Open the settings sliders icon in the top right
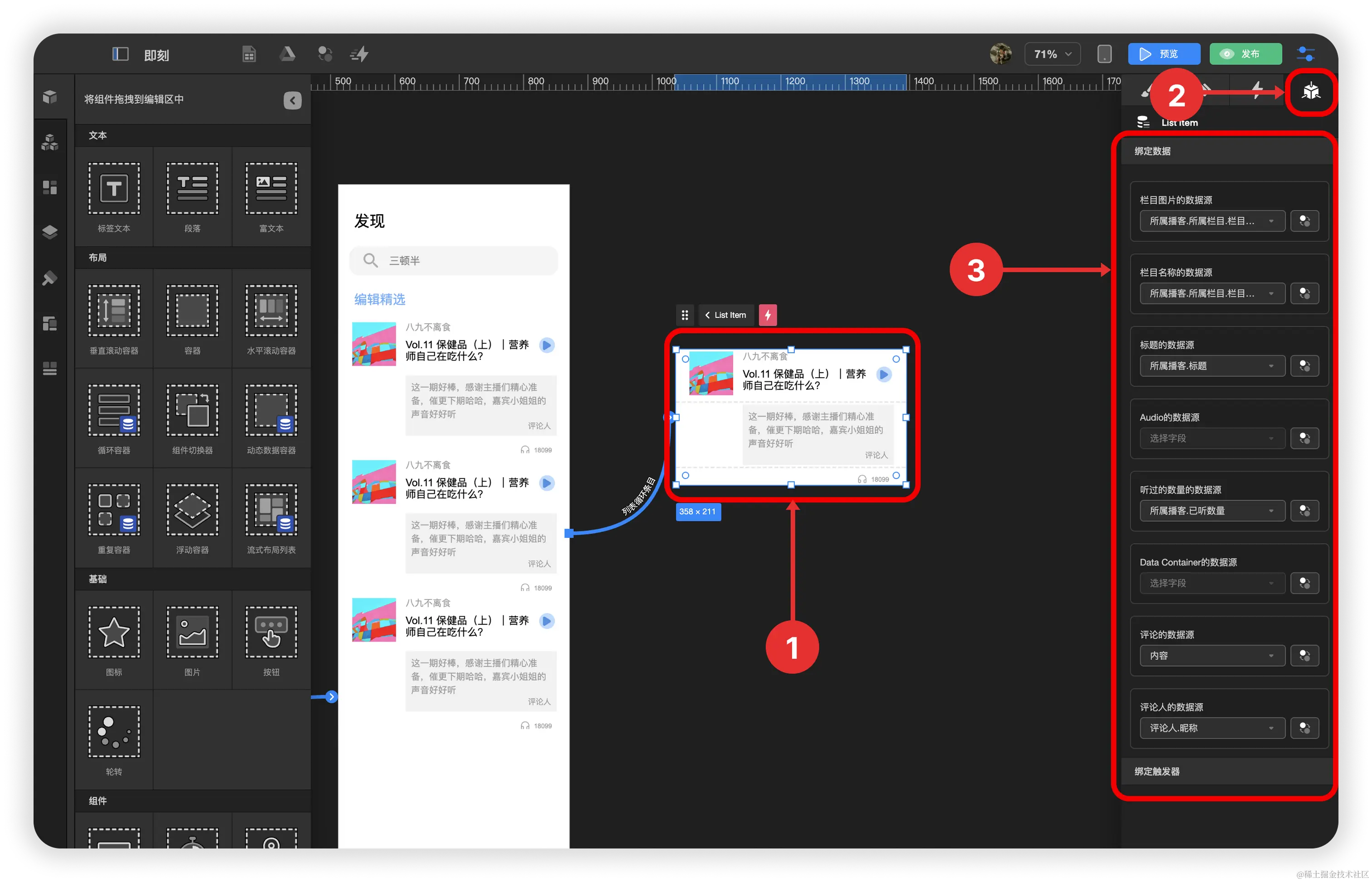 tap(1306, 54)
